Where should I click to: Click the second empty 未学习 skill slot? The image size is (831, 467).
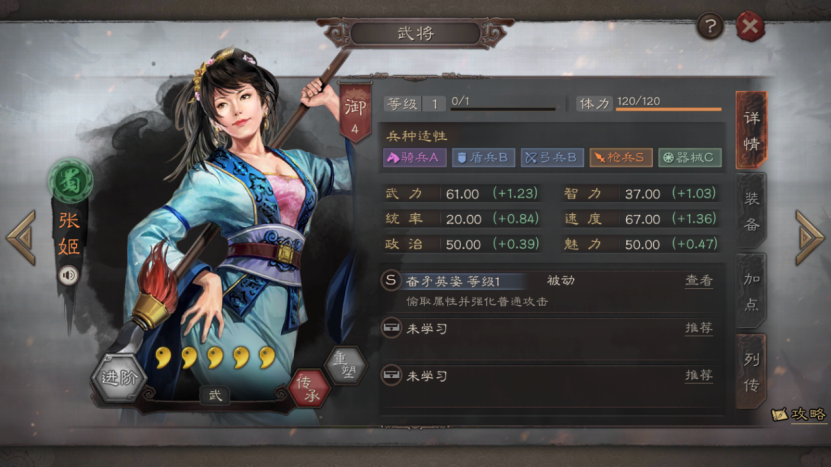(x=550, y=376)
